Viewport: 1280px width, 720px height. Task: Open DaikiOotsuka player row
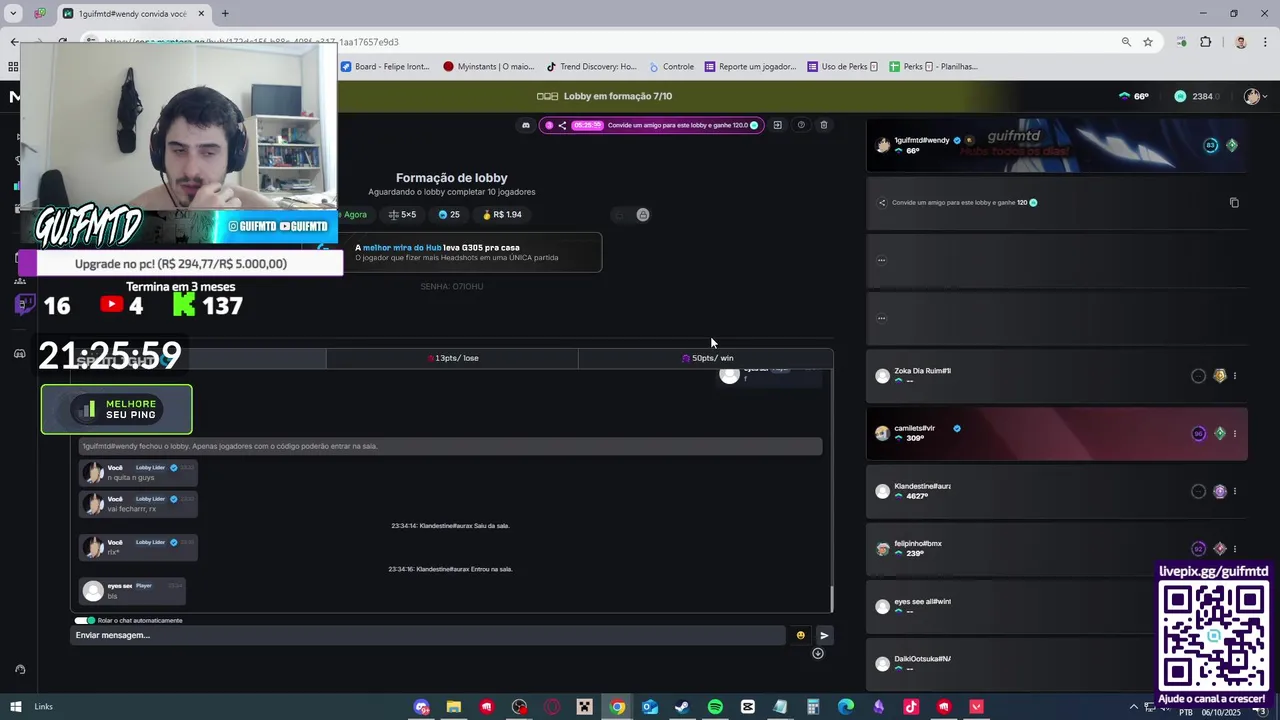pyautogui.click(x=1010, y=664)
